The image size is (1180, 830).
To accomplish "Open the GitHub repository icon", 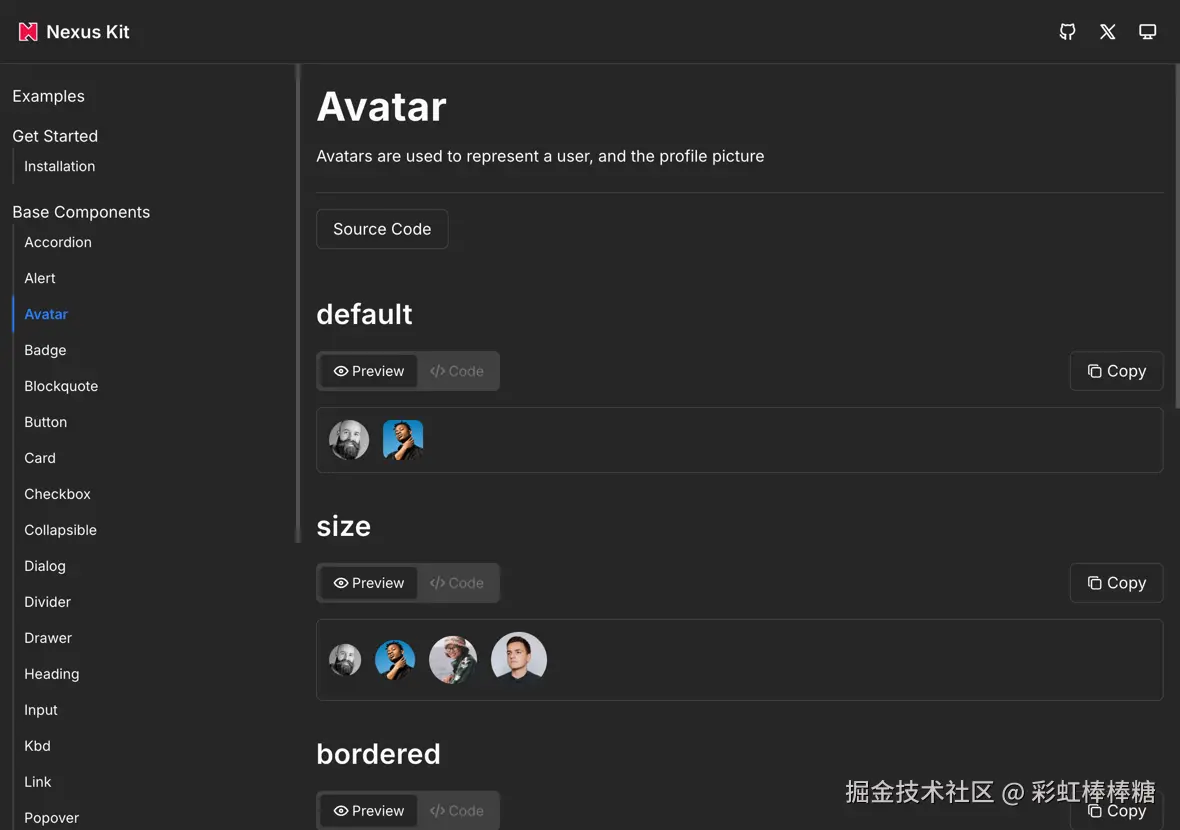I will click(1067, 32).
